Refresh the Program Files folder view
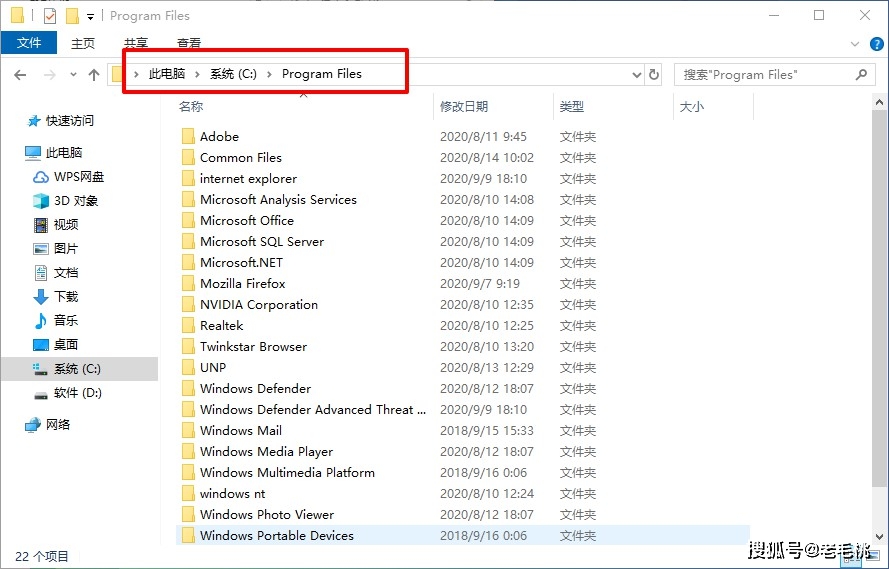889x569 pixels. [654, 75]
